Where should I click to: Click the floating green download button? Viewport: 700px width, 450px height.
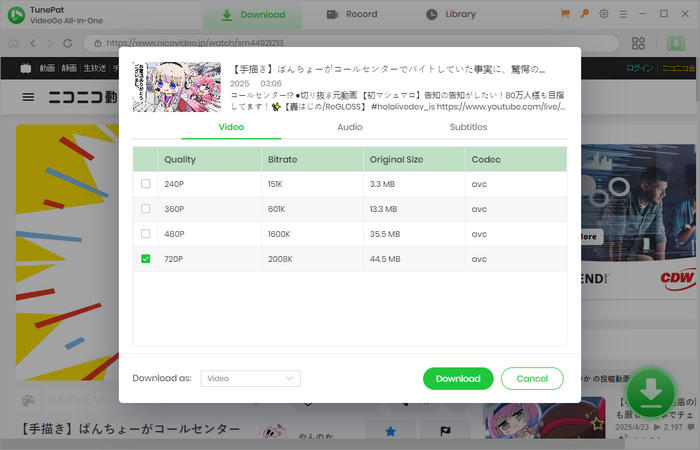pyautogui.click(x=650, y=393)
